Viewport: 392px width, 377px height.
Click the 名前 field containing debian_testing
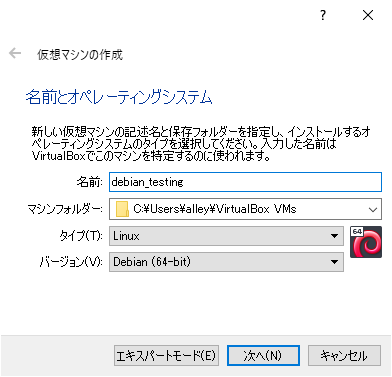[245, 182]
